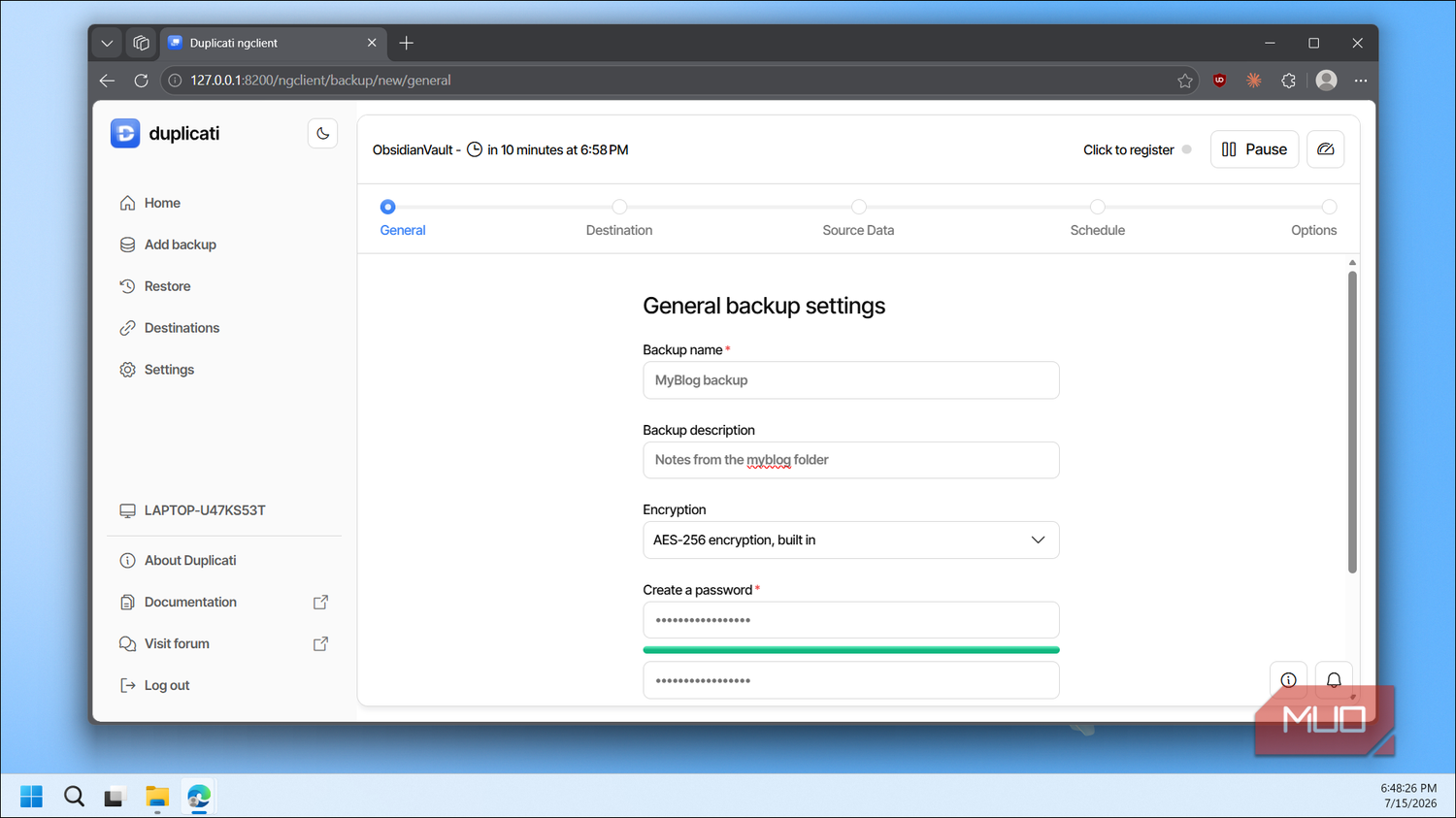Open the throttle speed gauge icon
Image resolution: width=1456 pixels, height=818 pixels.
(x=1325, y=149)
